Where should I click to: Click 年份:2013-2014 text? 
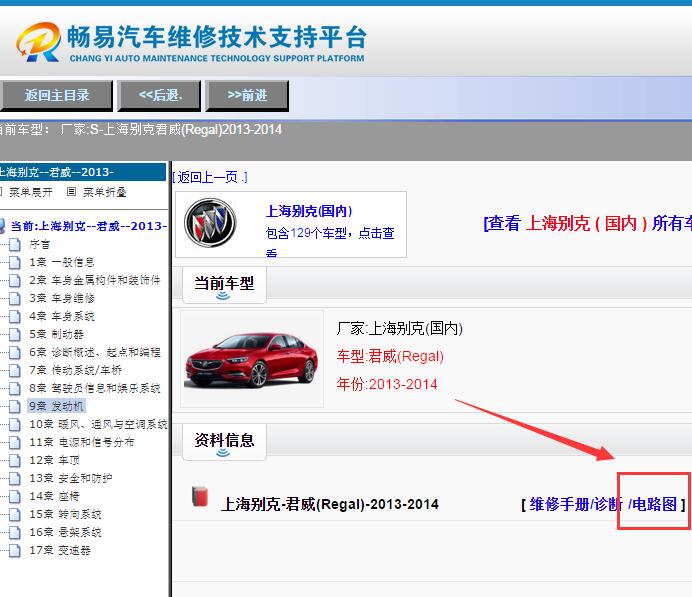(x=387, y=384)
